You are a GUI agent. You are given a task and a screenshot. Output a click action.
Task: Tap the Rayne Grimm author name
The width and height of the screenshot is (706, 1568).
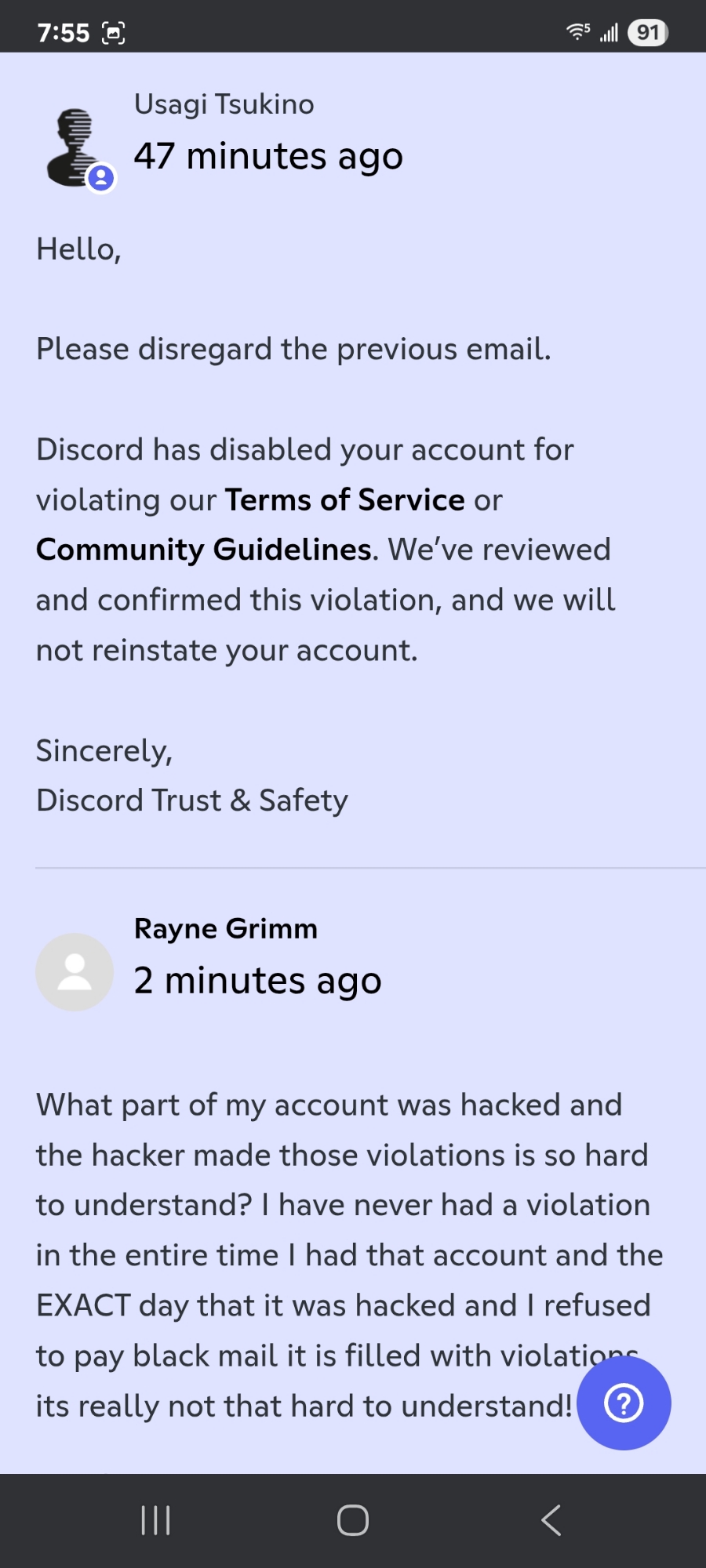[x=226, y=928]
